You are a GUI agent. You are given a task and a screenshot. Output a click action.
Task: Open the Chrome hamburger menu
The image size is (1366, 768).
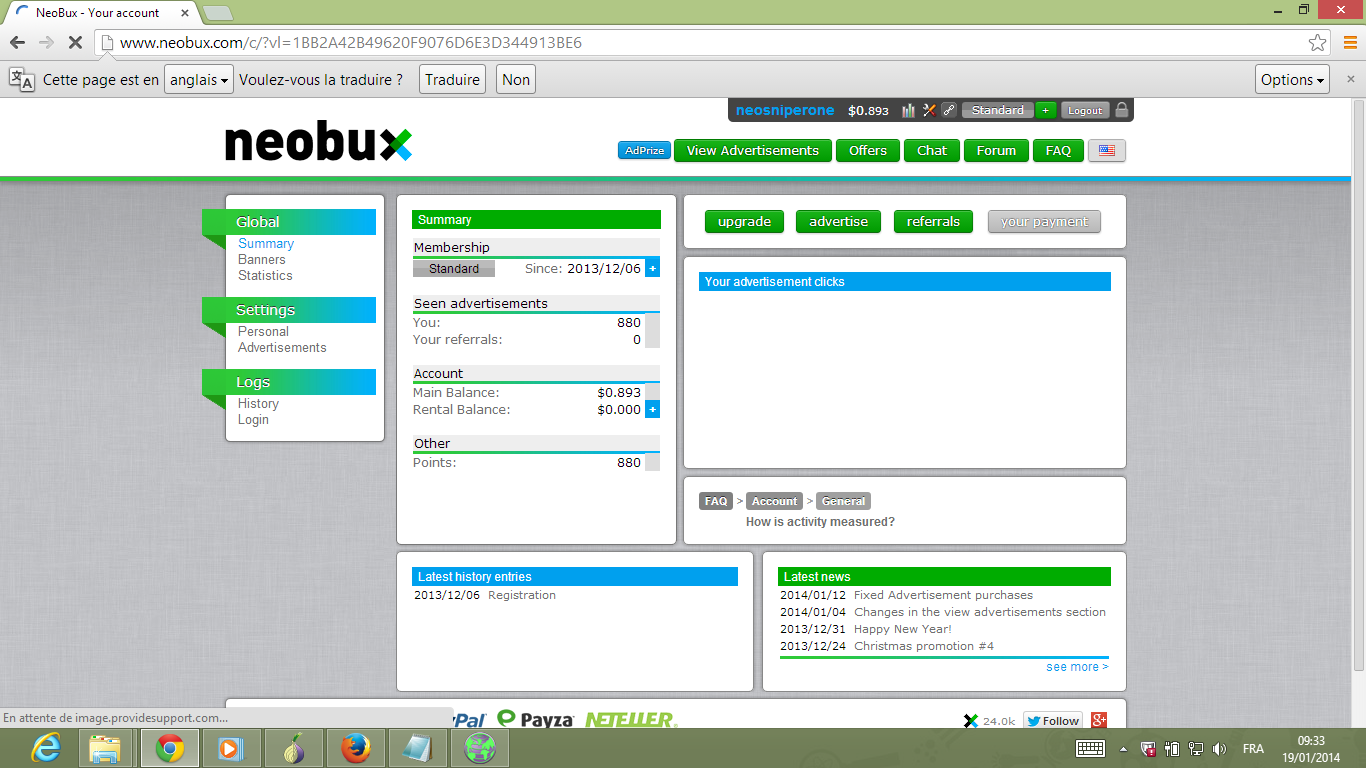point(1349,43)
